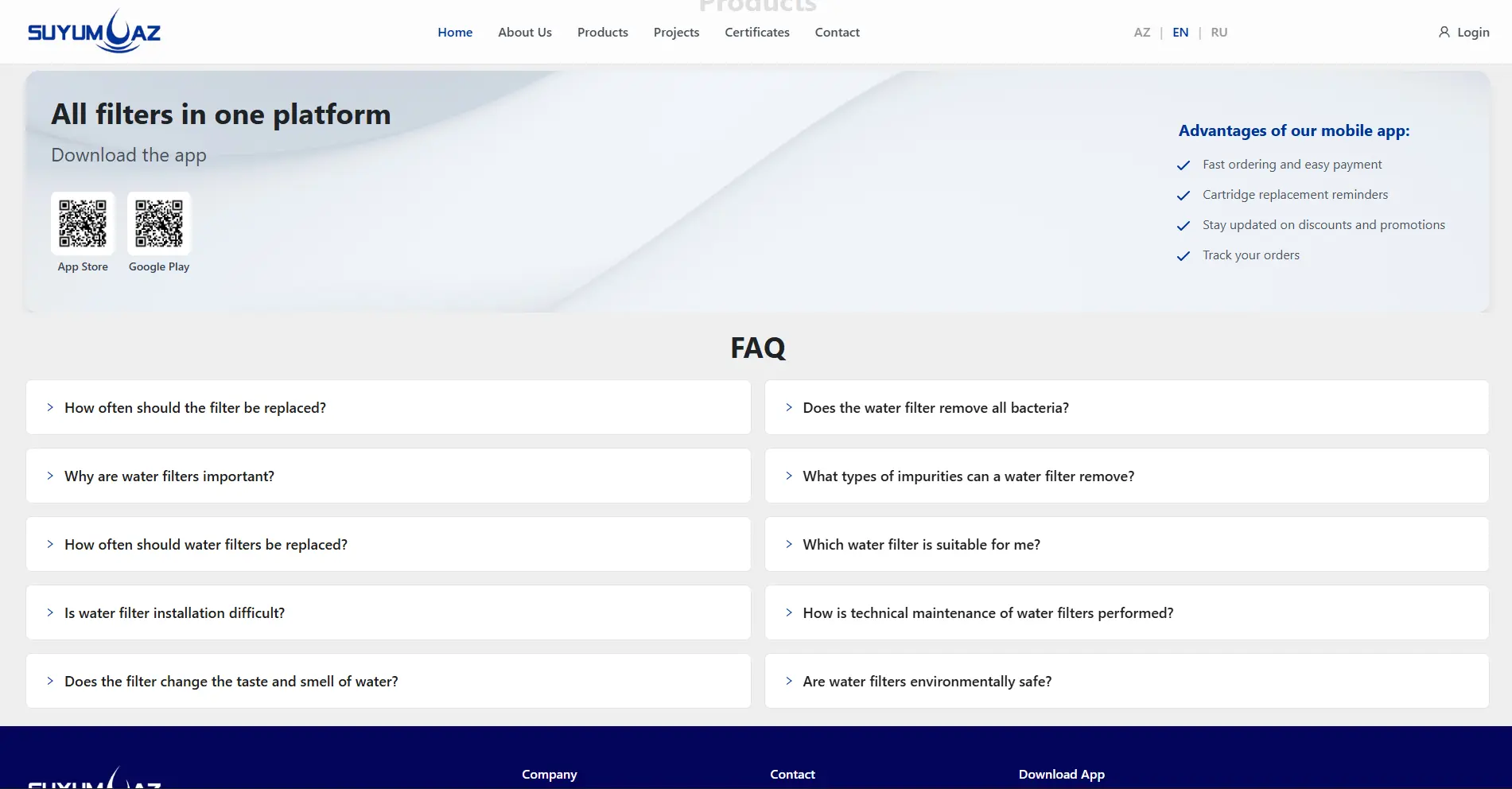Click checkmark beside Cartridge replacement reminders
Screen dimensions: 1512x789
[1184, 196]
